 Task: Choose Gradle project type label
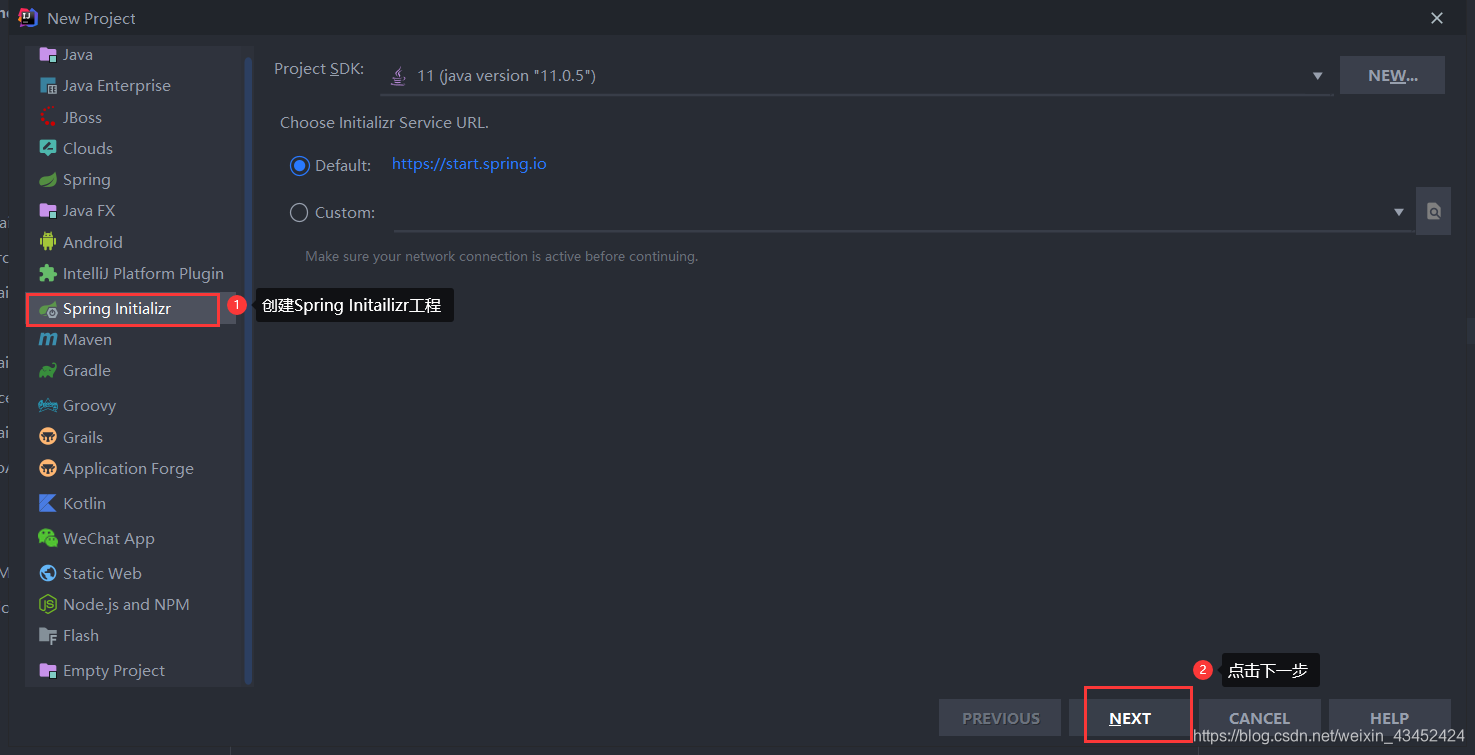coord(87,371)
